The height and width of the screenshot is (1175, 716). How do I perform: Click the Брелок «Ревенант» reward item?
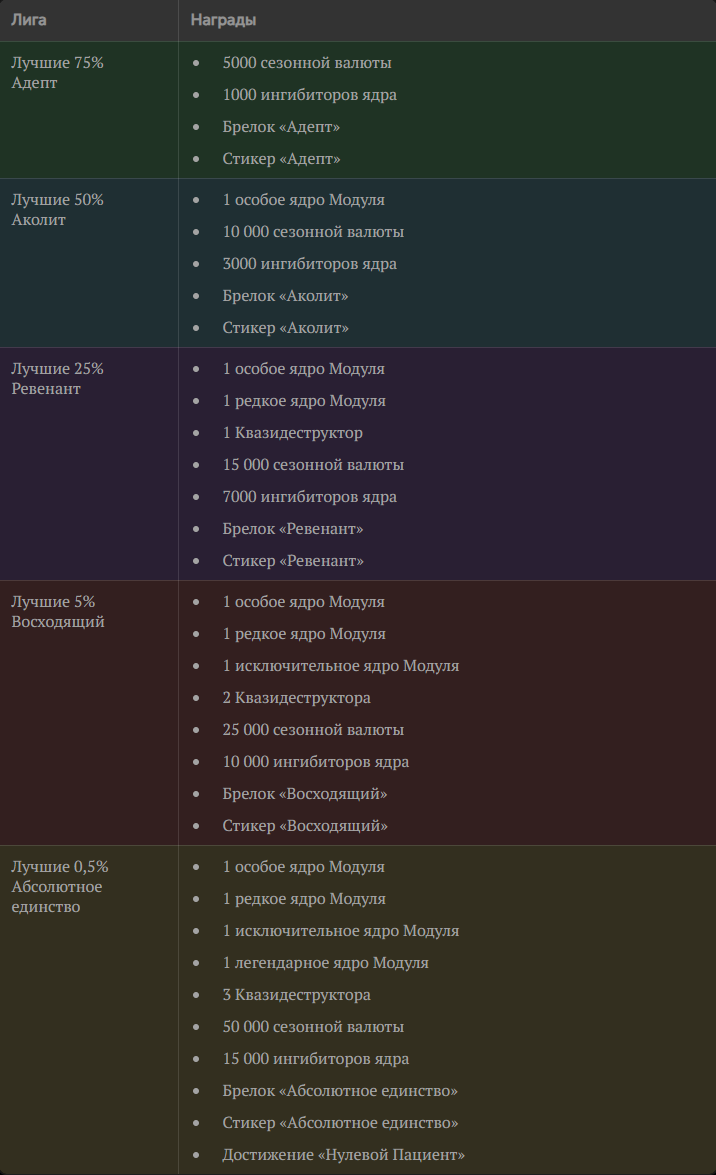tap(293, 529)
